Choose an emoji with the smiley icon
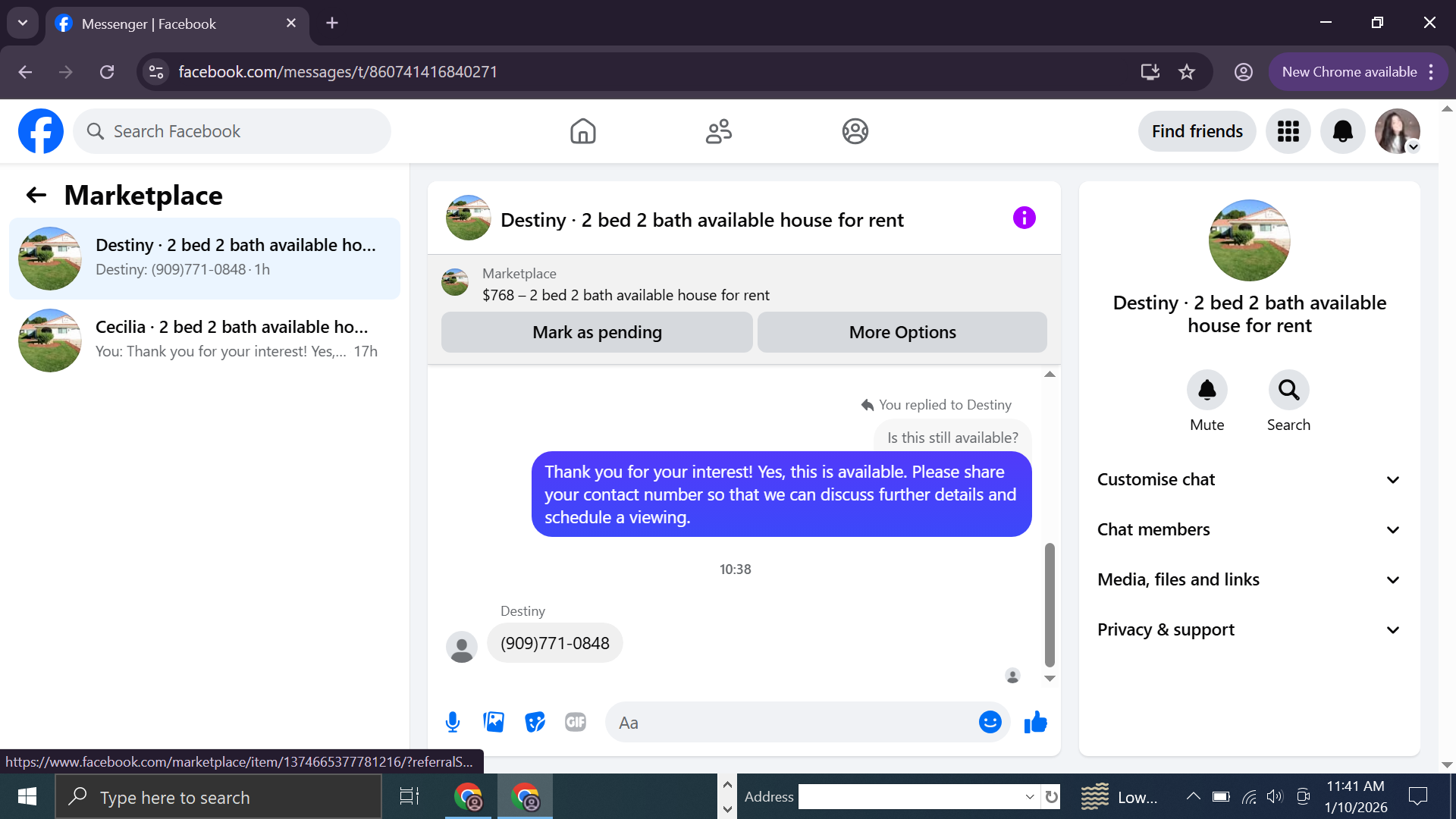The height and width of the screenshot is (819, 1456). point(990,722)
